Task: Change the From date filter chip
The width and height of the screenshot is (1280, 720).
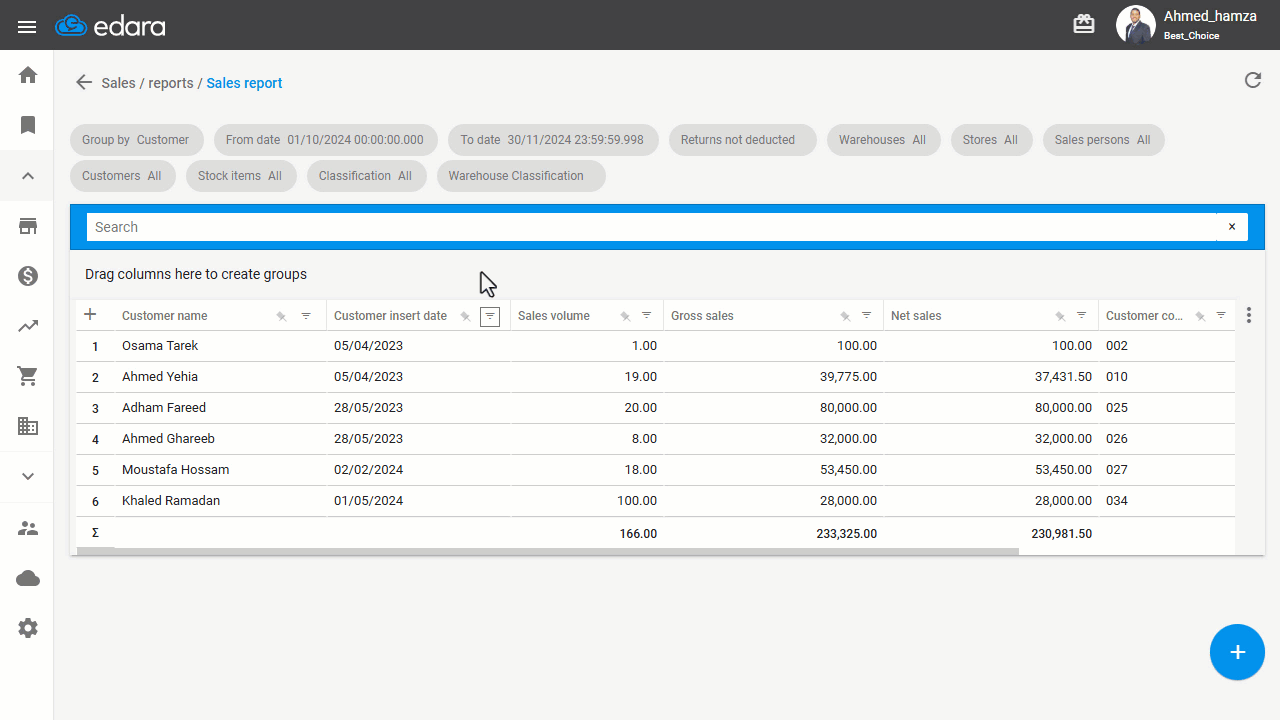Action: click(326, 140)
